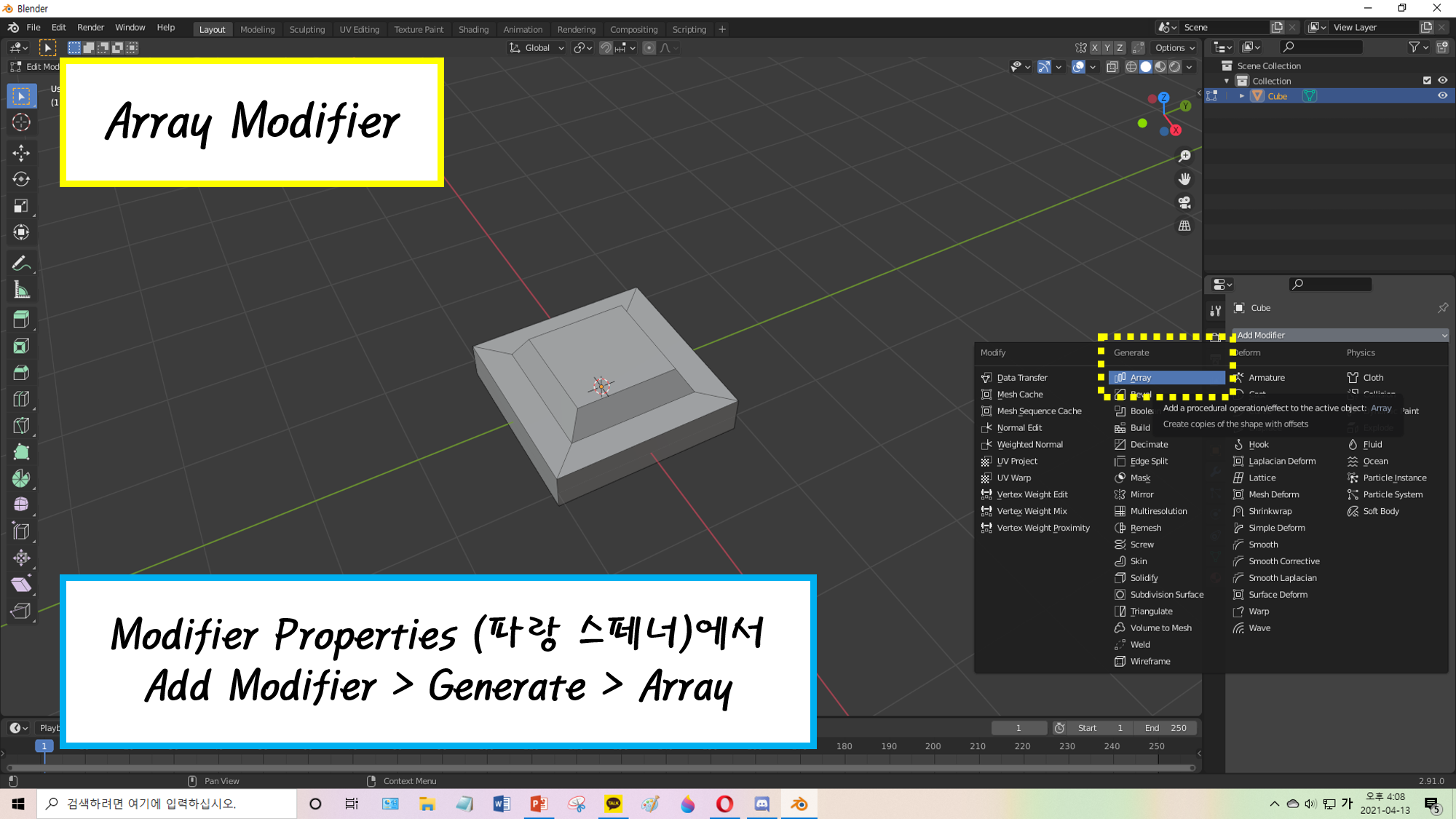Viewport: 1456px width, 819px height.
Task: Select the Rotate tool
Action: coord(21,179)
